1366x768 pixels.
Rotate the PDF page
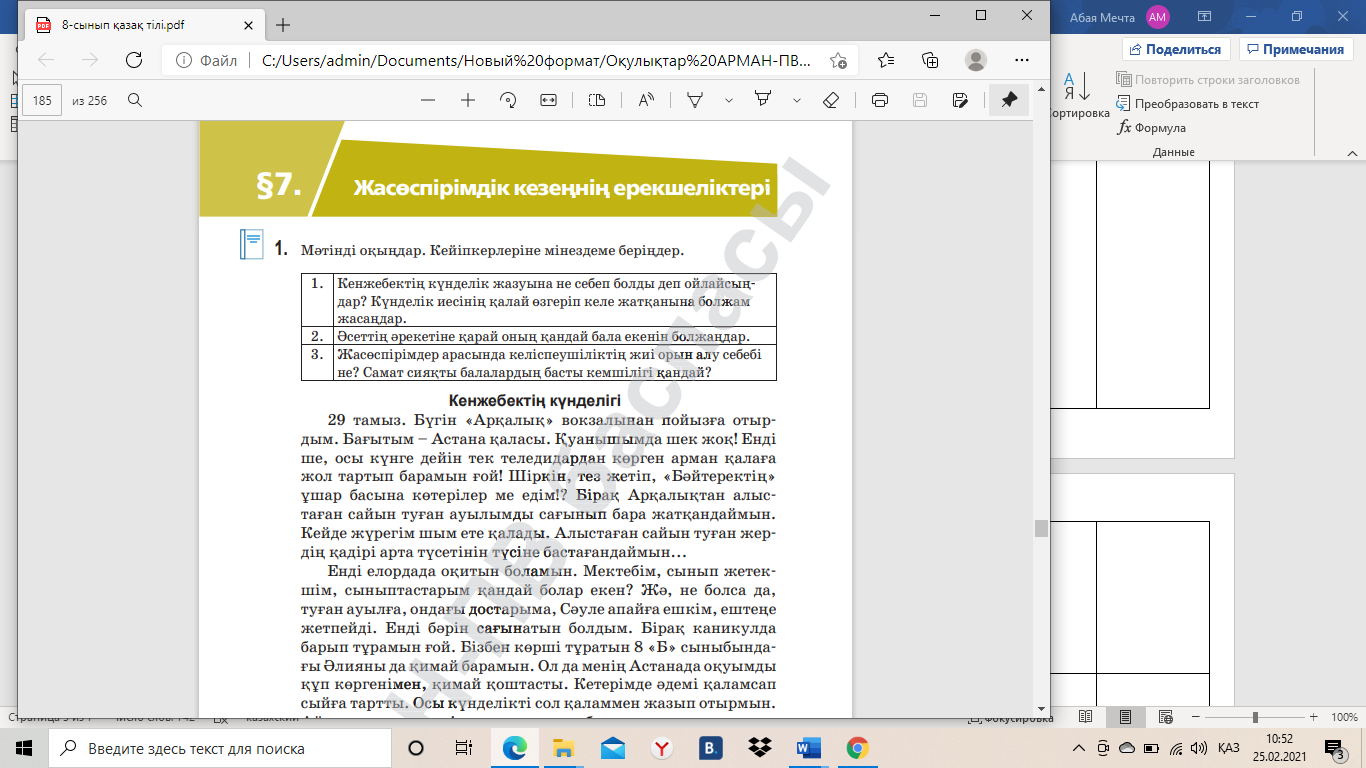tap(508, 100)
